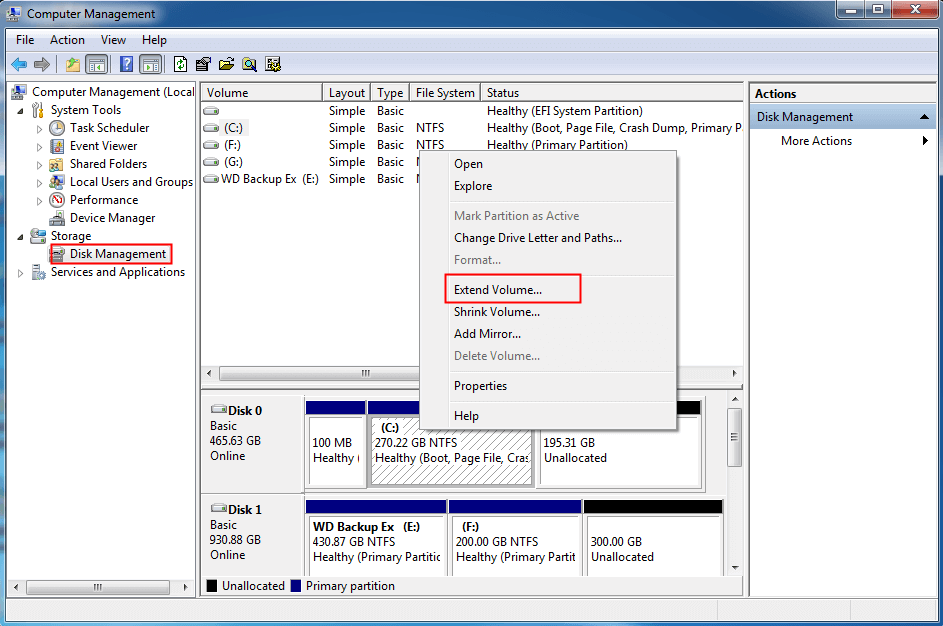This screenshot has height=626, width=943.
Task: Toggle Show/Hide Action Pane toolbar button
Action: [x=150, y=64]
